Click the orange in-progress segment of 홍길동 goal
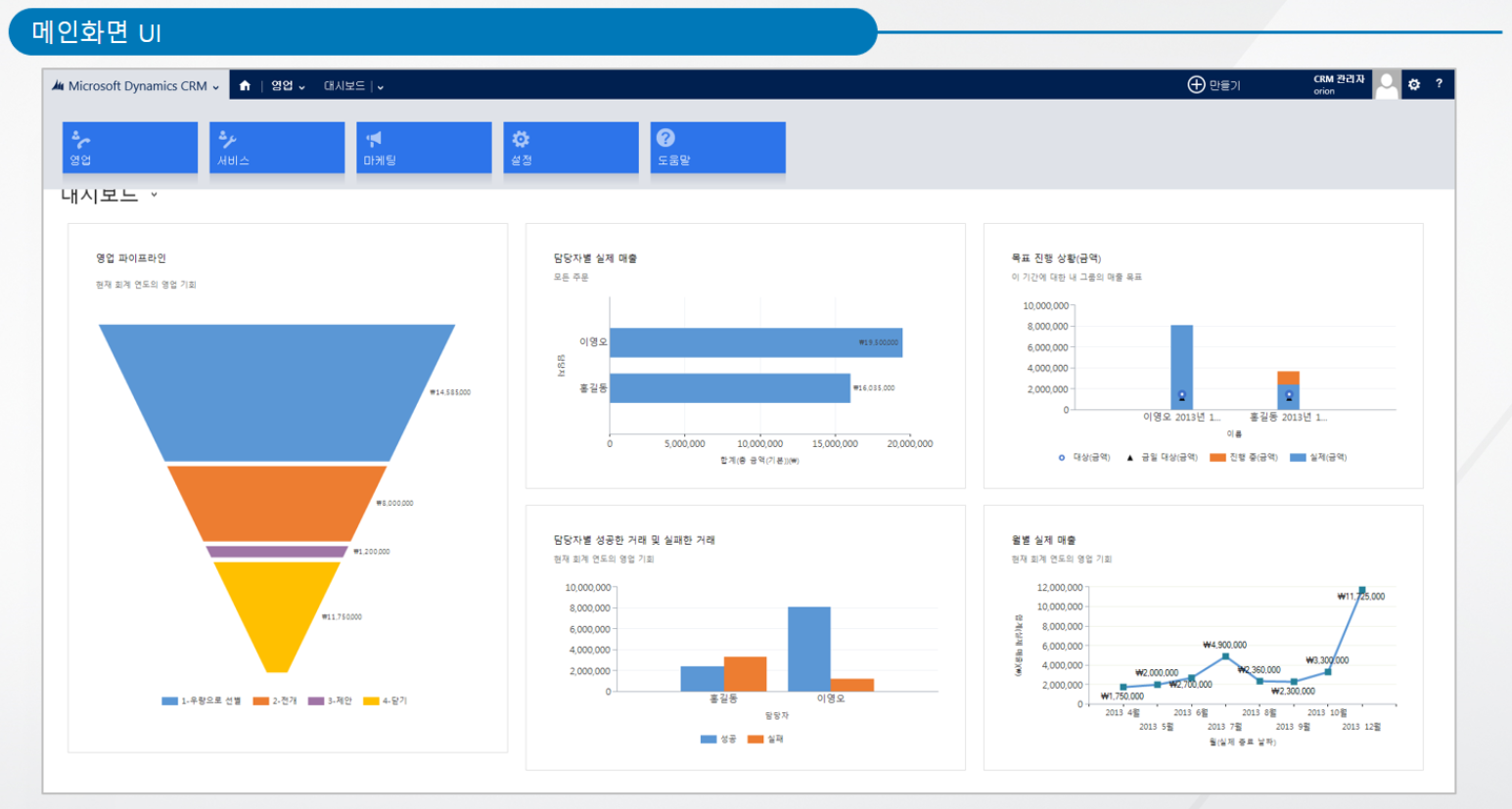The width and height of the screenshot is (1512, 809). coord(1288,378)
